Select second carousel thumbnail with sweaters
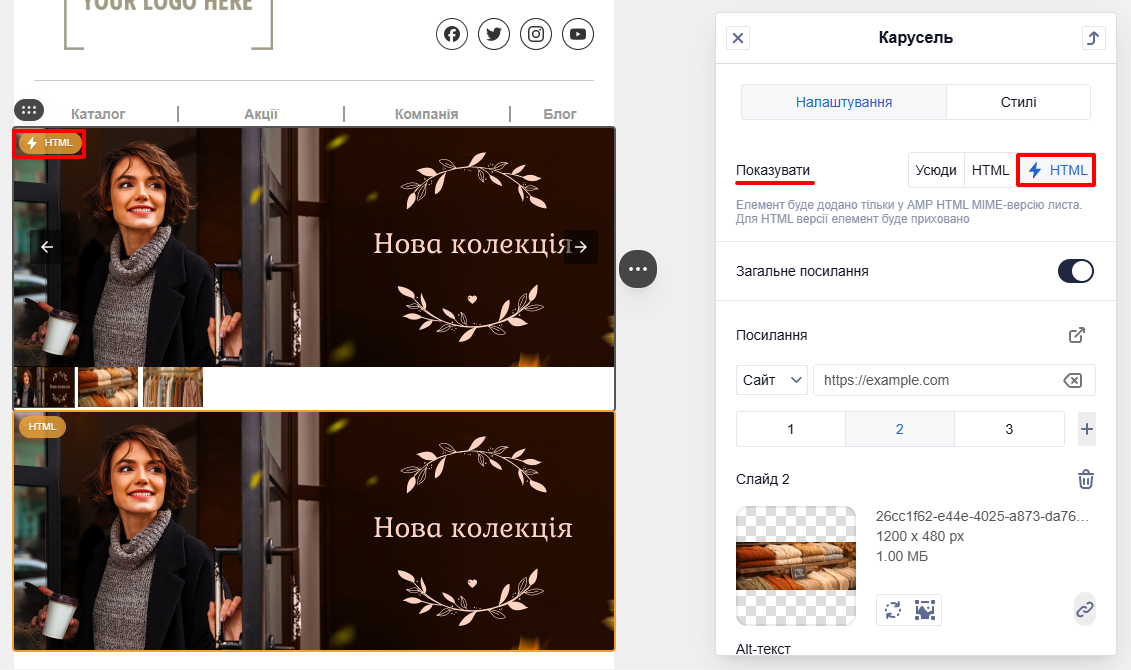 pyautogui.click(x=107, y=387)
